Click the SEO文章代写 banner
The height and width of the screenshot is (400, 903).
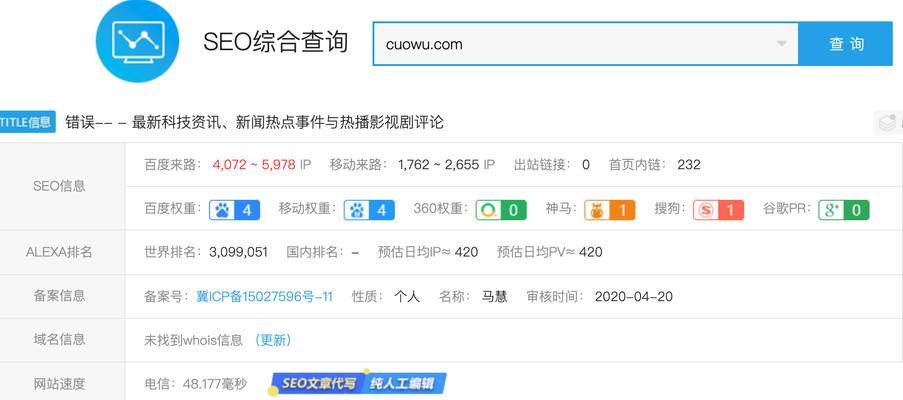[318, 383]
